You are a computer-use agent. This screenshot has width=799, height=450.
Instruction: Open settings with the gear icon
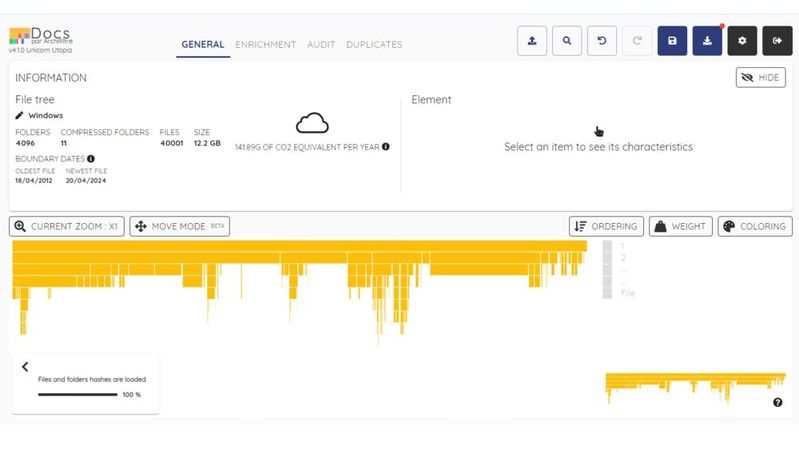coord(742,41)
